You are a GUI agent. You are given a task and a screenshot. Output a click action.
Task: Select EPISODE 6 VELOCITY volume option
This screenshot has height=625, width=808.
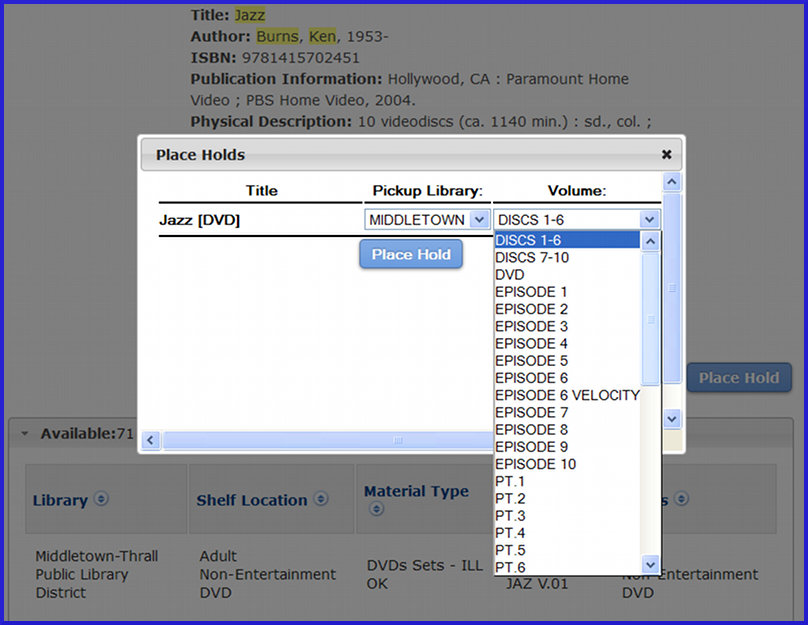567,395
